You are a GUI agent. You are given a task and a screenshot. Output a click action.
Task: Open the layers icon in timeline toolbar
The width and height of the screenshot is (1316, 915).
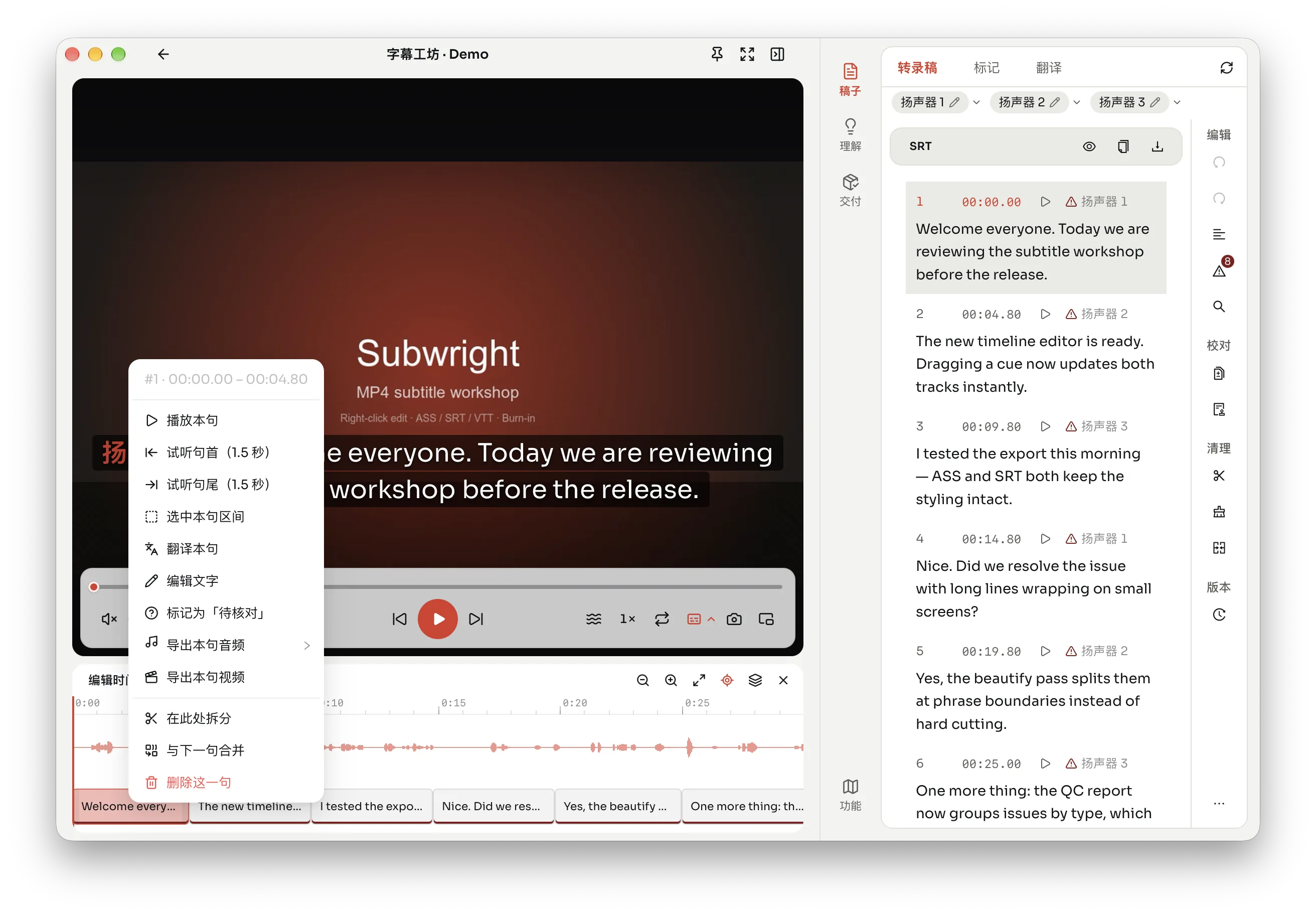[755, 680]
